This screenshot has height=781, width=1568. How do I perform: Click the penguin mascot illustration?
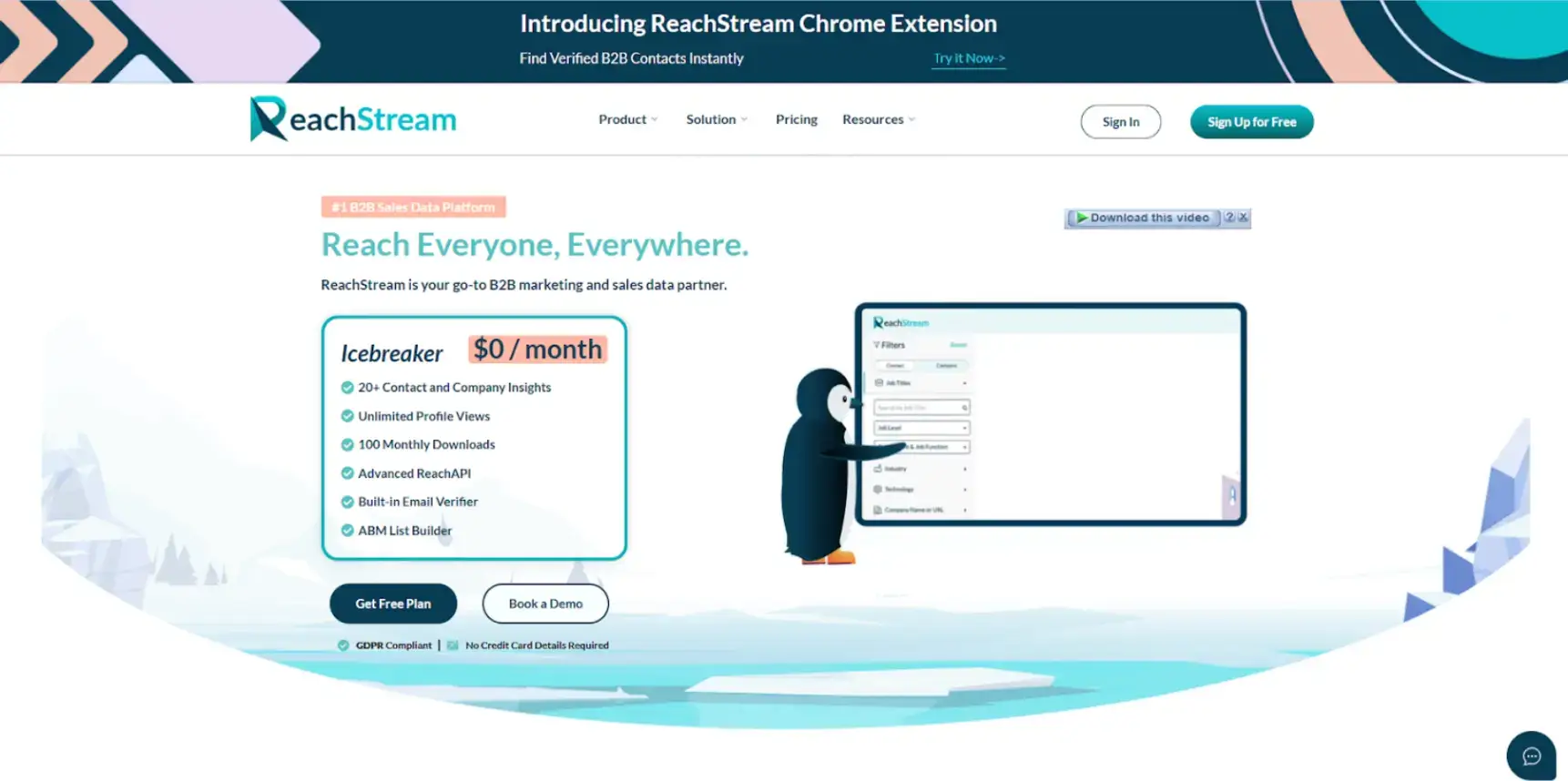point(821,465)
